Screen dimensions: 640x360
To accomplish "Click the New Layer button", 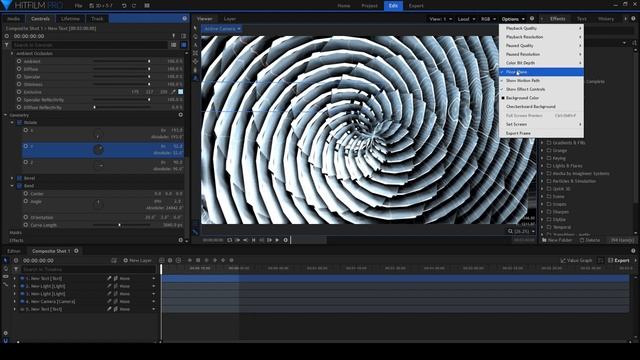I will tap(138, 260).
